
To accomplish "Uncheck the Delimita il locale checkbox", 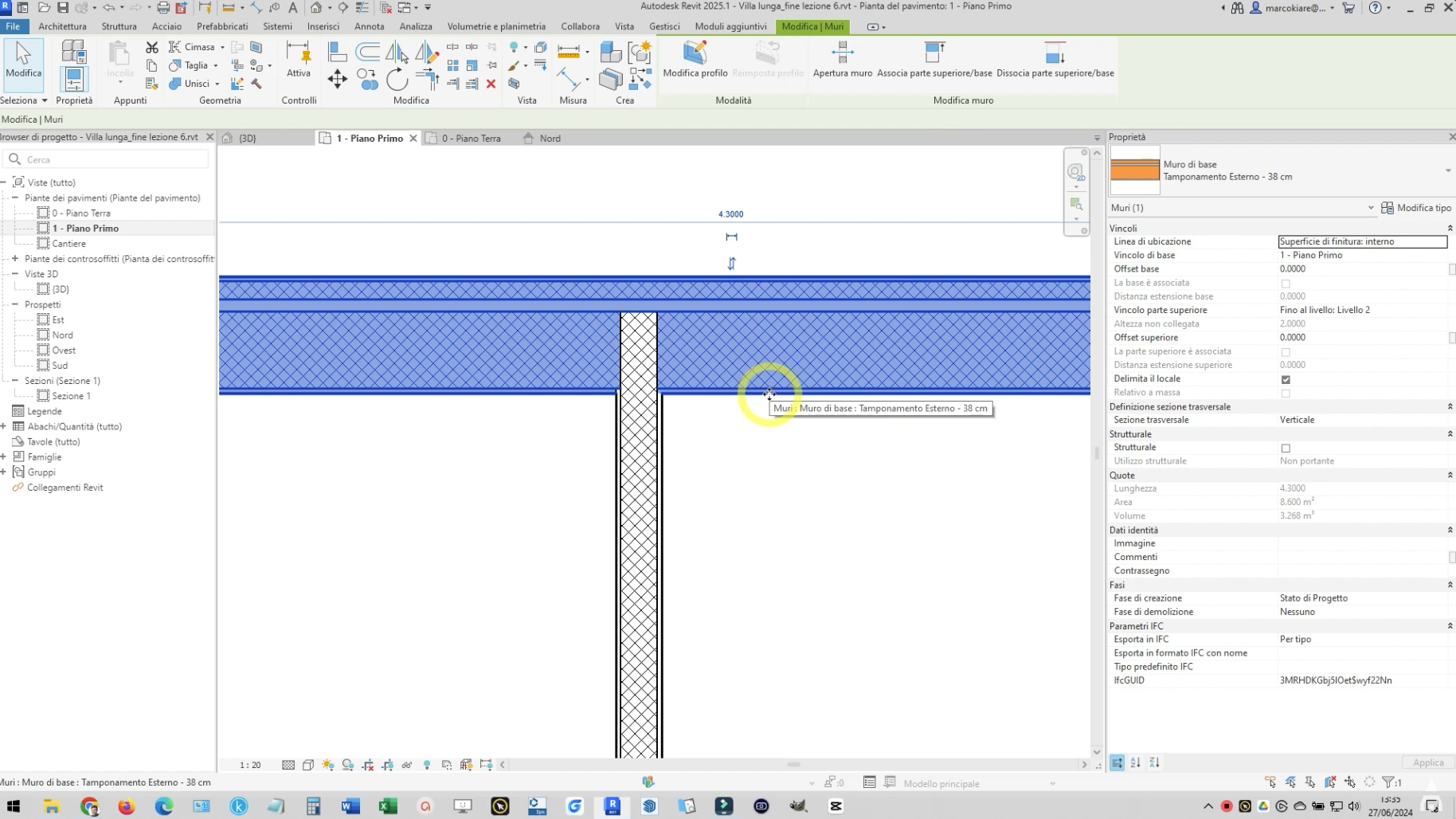I will (1286, 379).
